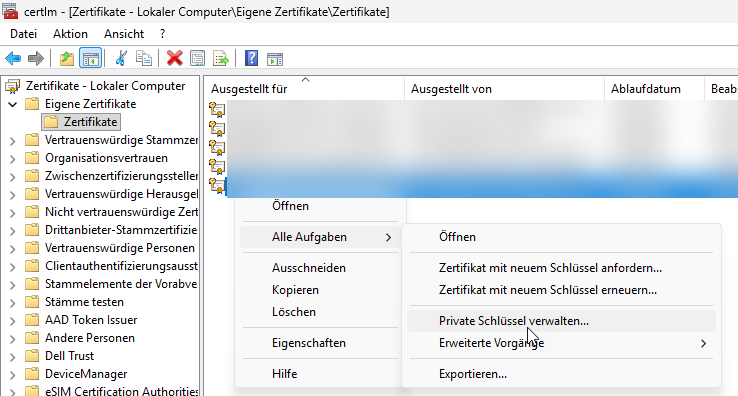Click the Cut scissors toolbar icon
The image size is (738, 396).
[x=121, y=58]
